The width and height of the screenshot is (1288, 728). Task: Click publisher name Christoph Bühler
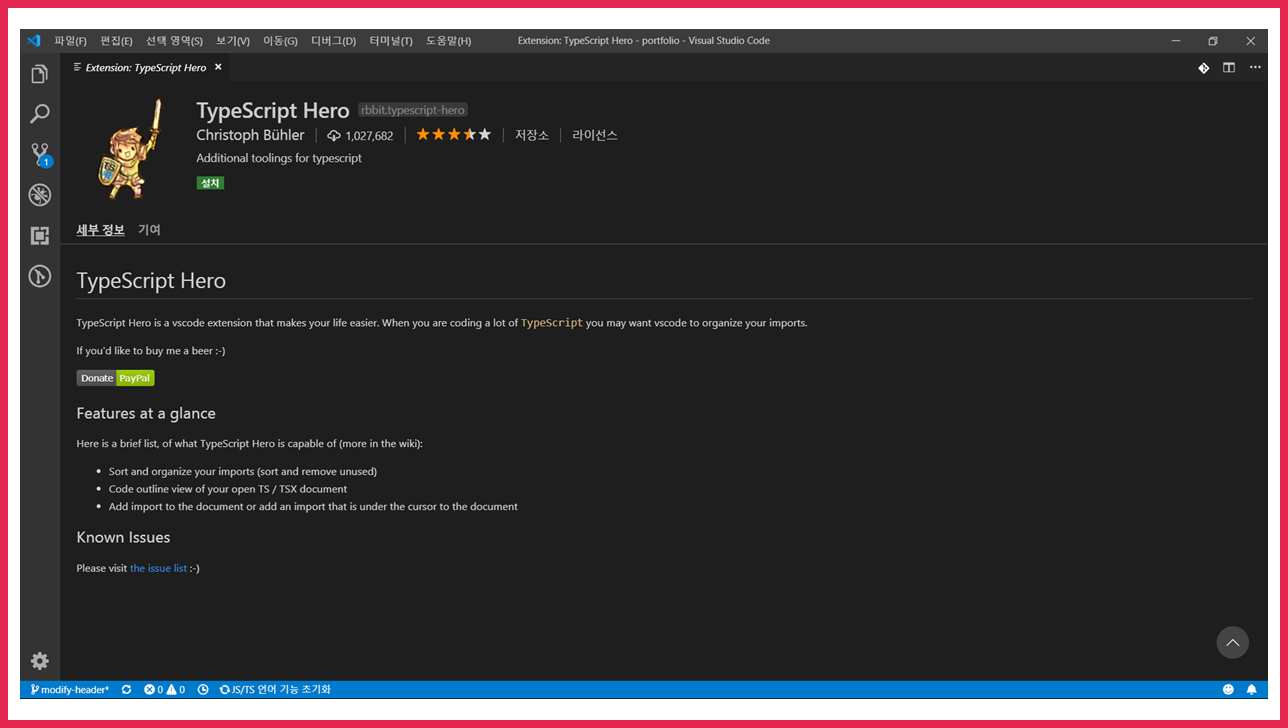tap(250, 135)
